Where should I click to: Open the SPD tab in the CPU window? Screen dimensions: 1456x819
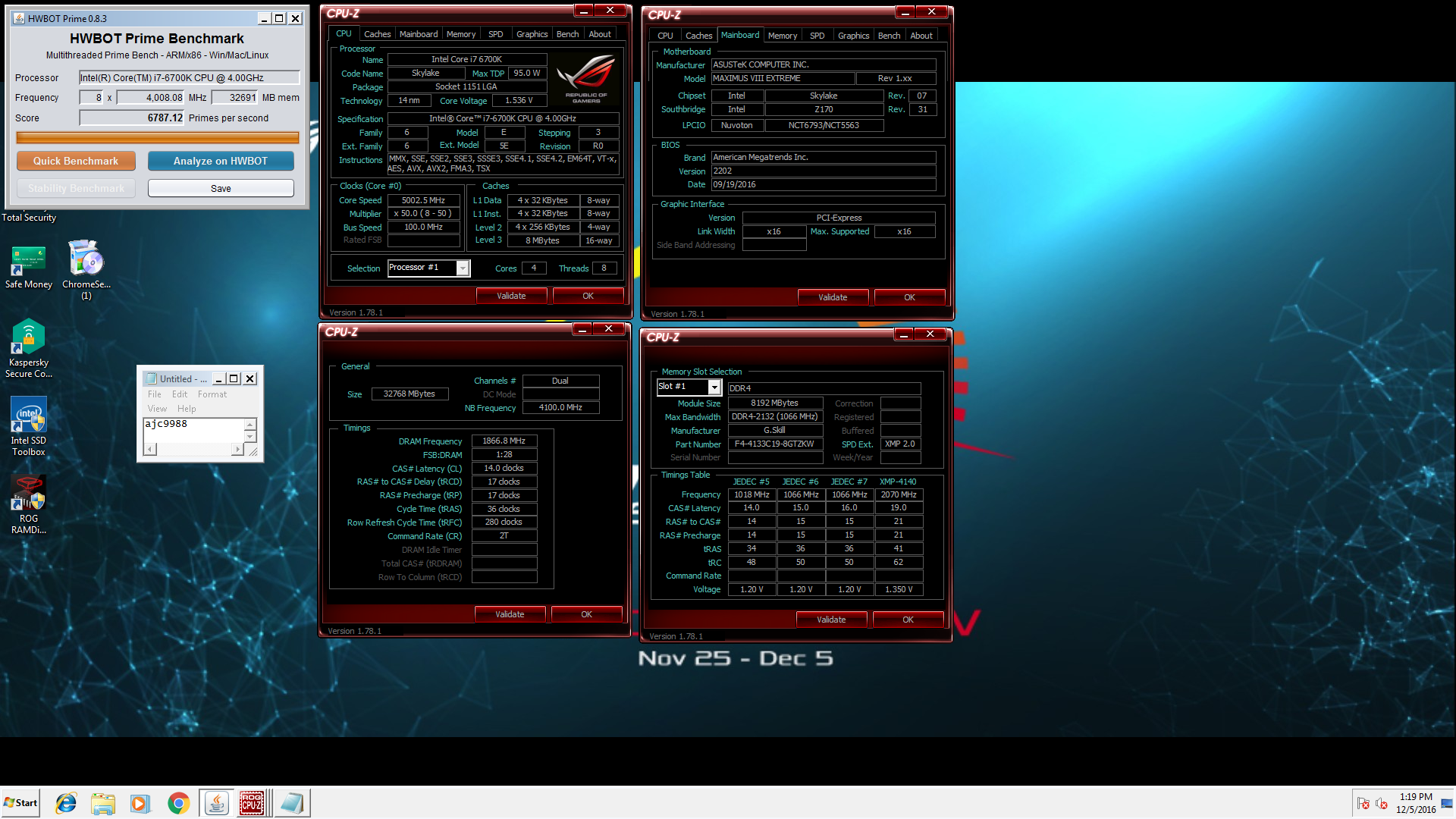495,34
